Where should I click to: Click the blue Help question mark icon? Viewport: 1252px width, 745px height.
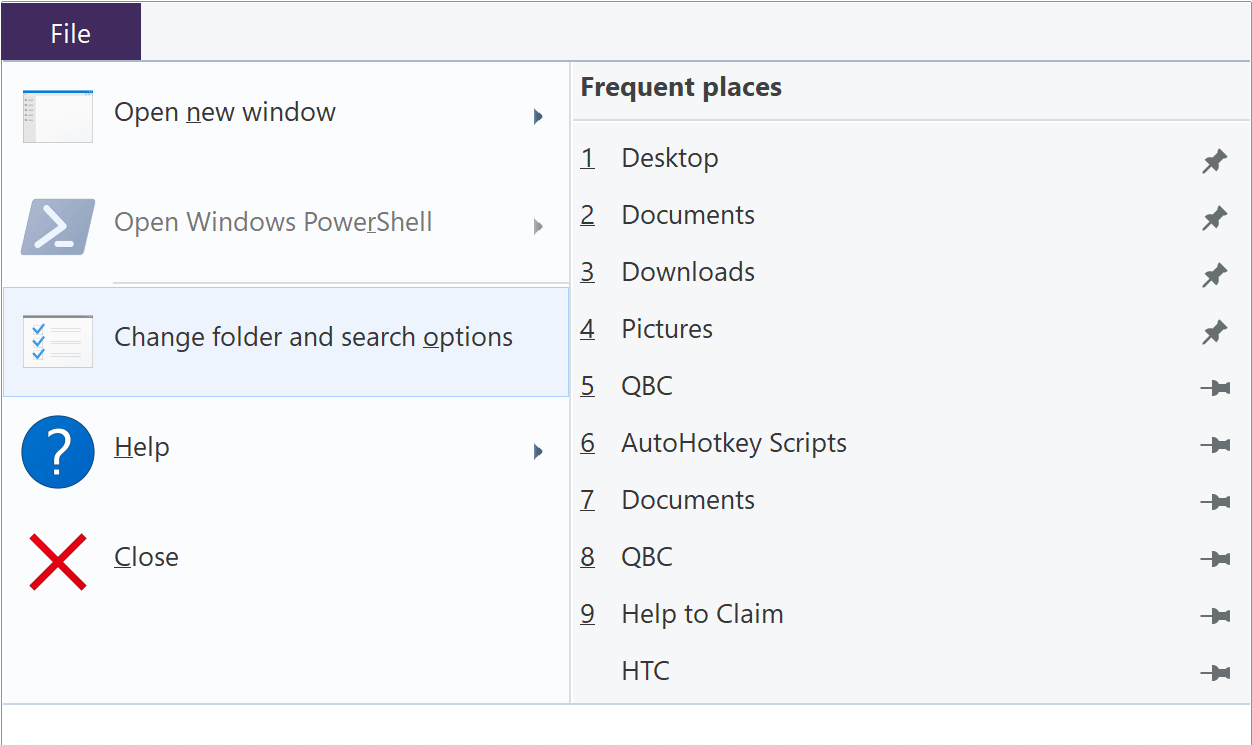pos(58,451)
